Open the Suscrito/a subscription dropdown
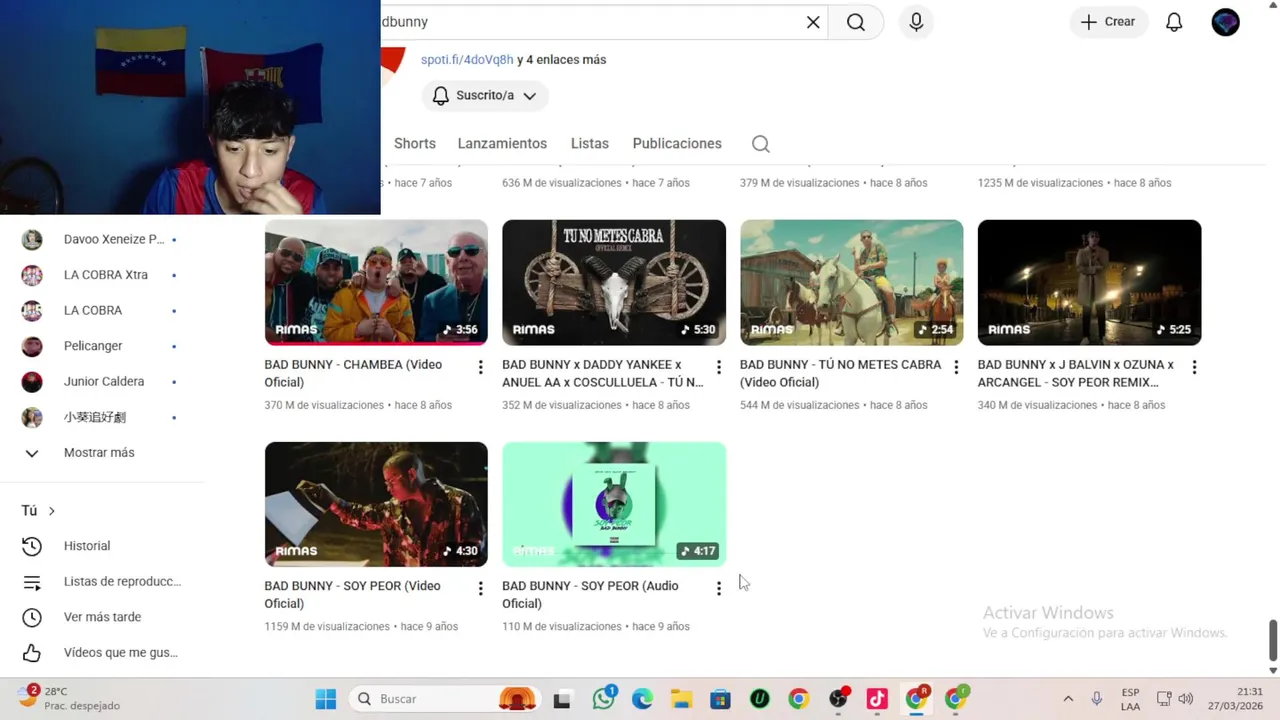 tap(485, 95)
